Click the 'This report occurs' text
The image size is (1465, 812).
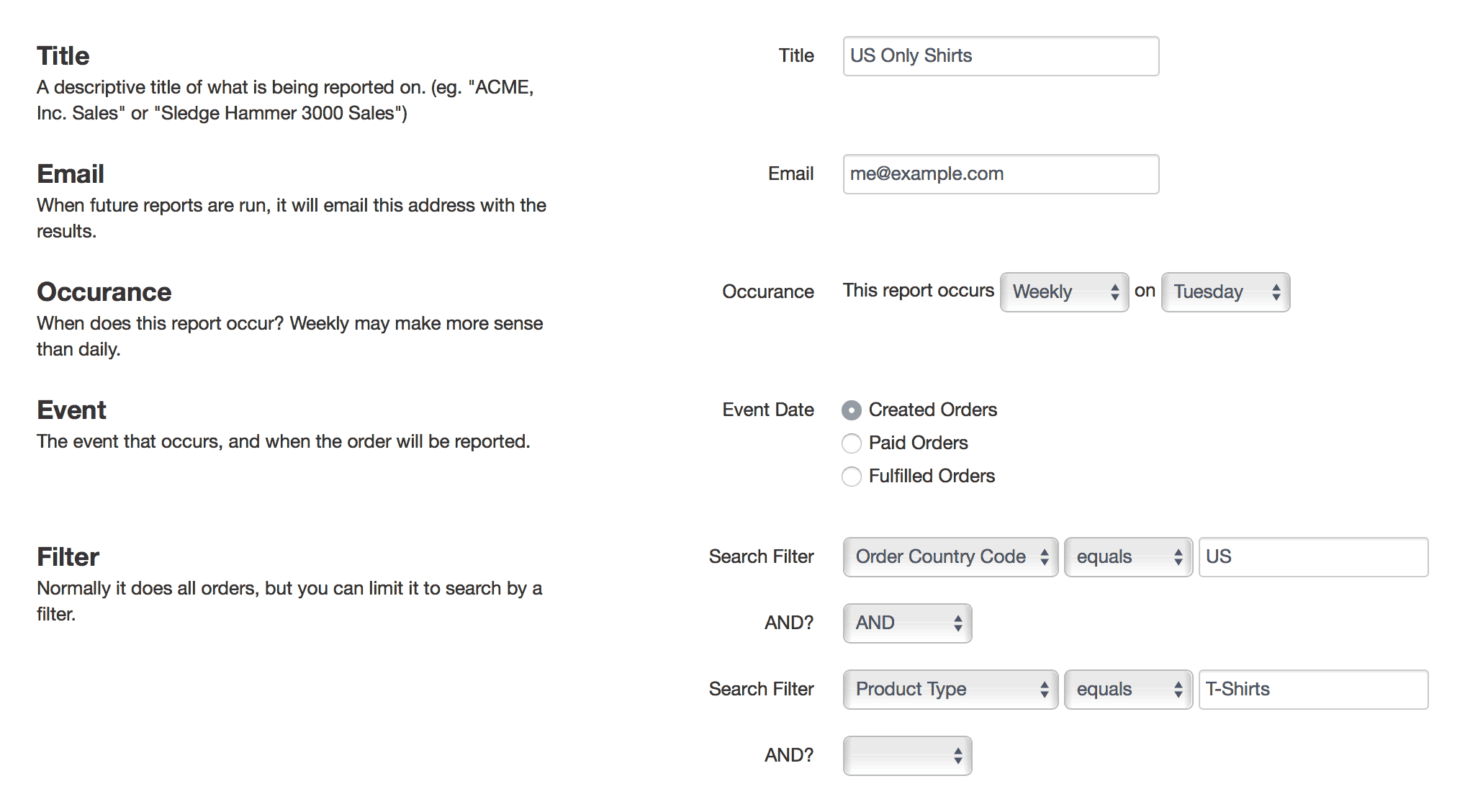pos(918,291)
